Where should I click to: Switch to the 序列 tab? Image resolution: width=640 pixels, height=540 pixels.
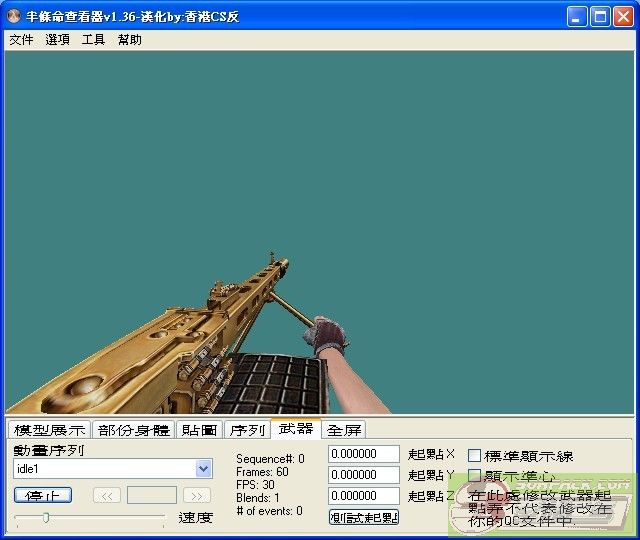(x=247, y=430)
